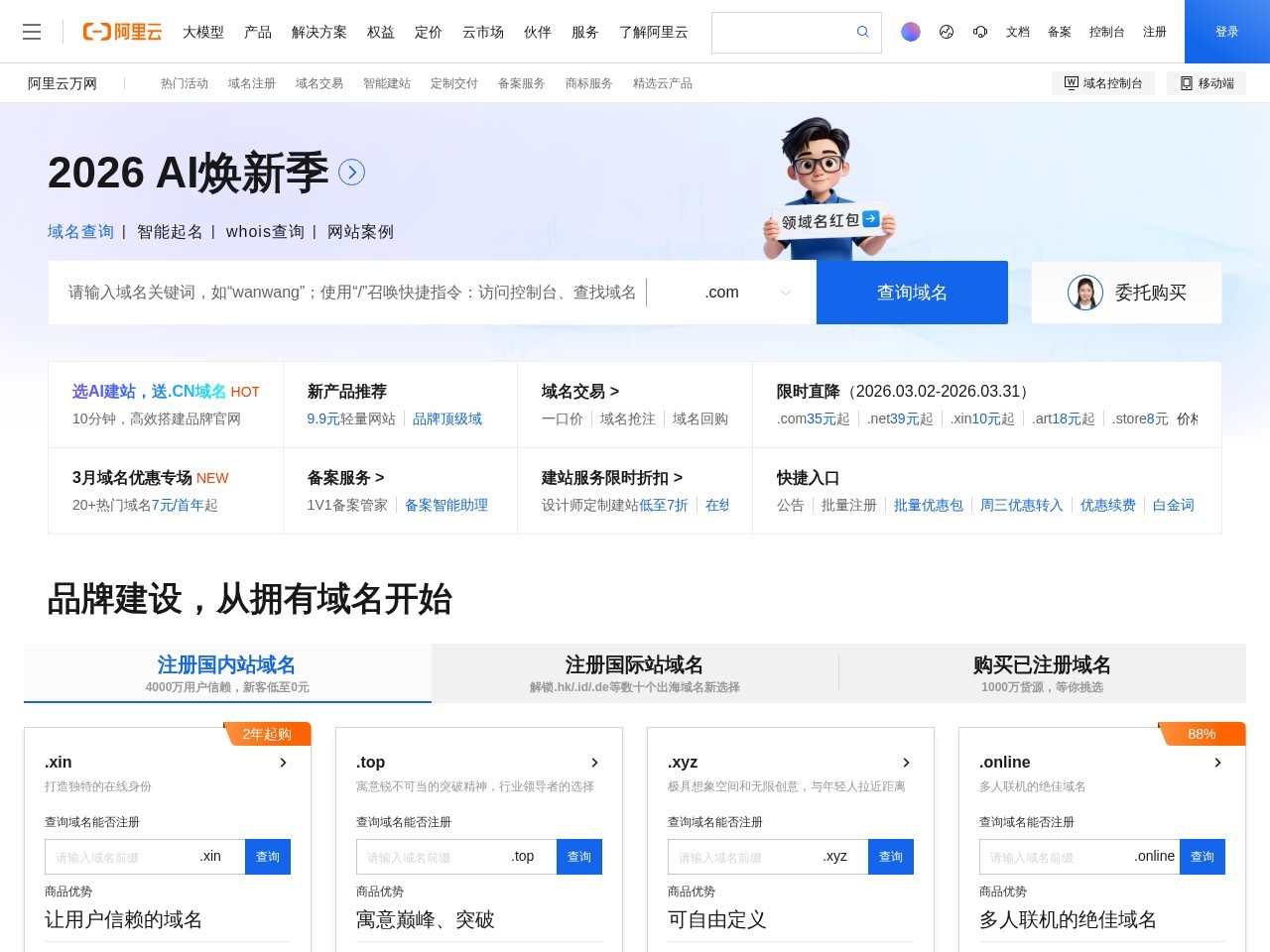This screenshot has height=952, width=1270.
Task: Click the 移动端 mobile phone icon
Action: coord(1187,83)
